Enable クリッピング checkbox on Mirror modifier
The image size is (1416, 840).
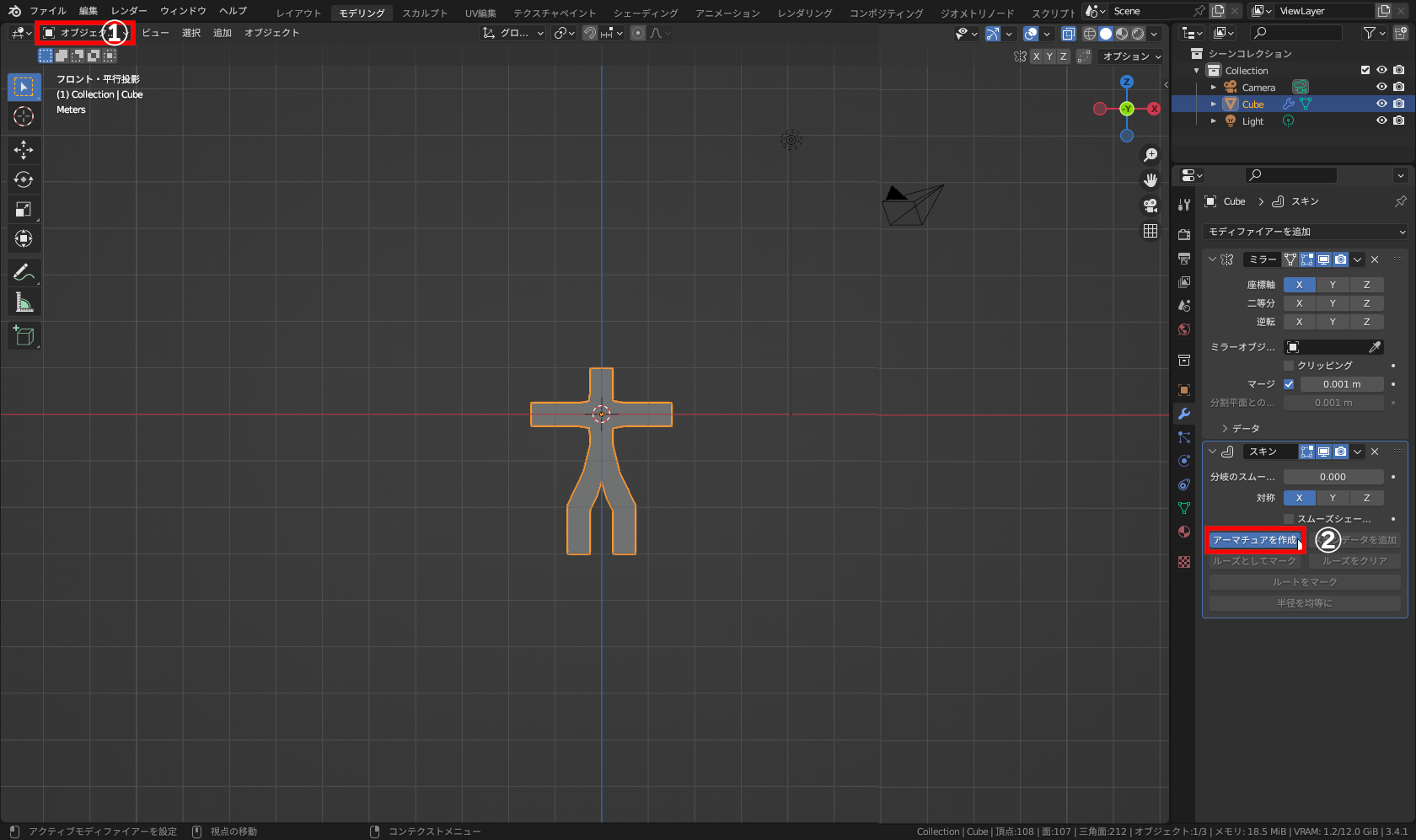point(1289,365)
